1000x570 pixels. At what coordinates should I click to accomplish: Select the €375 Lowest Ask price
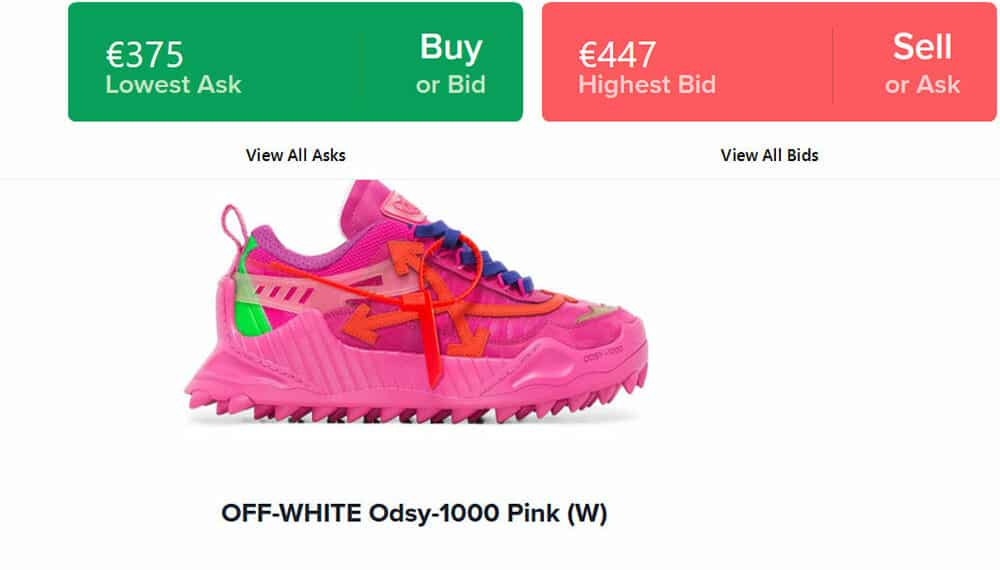click(145, 54)
